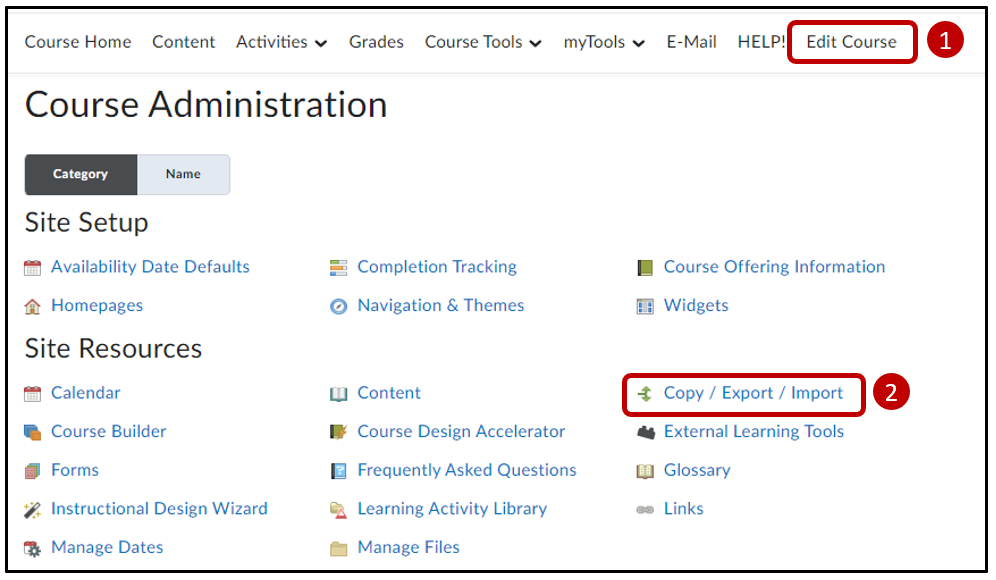Open the External Learning Tools link
The height and width of the screenshot is (580, 996).
753,432
